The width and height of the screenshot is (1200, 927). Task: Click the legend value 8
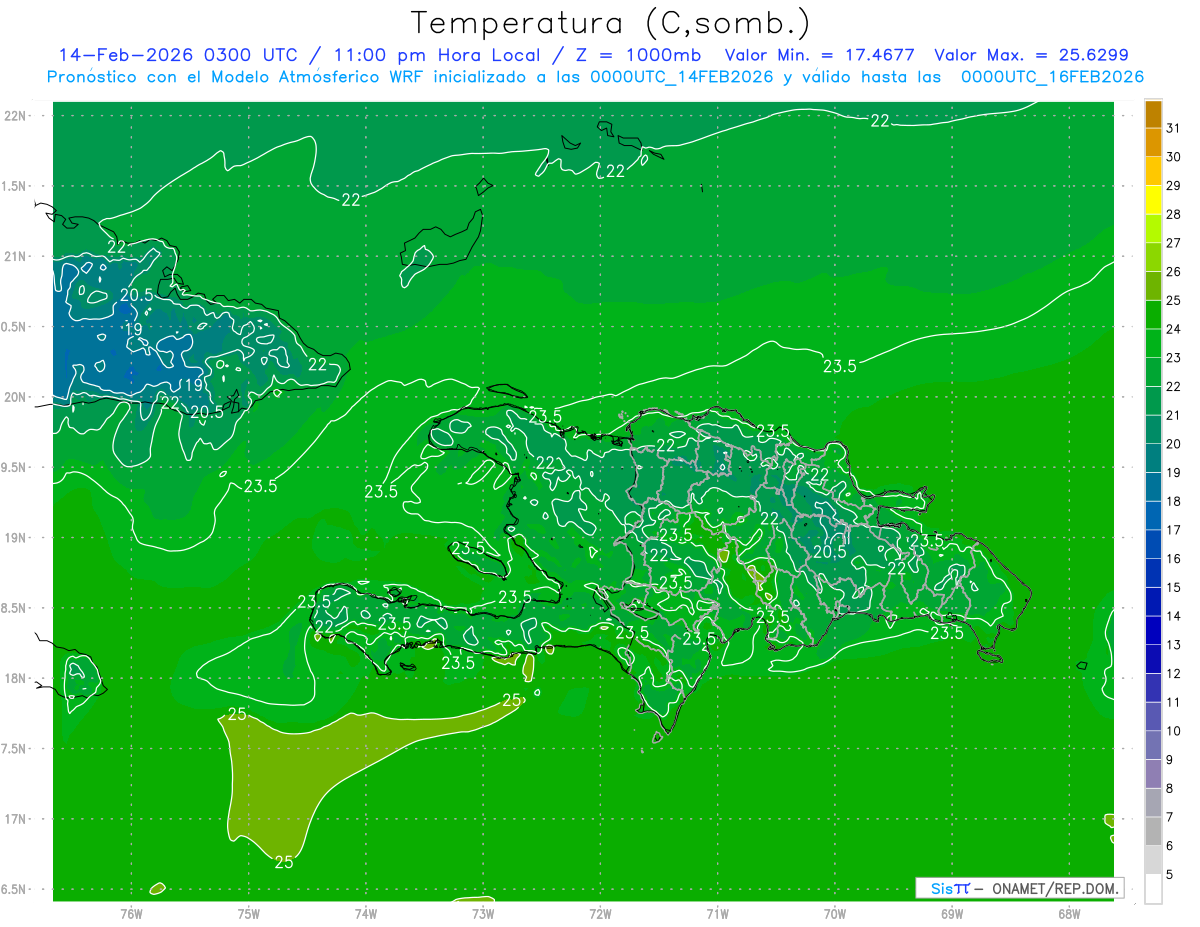point(1169,789)
